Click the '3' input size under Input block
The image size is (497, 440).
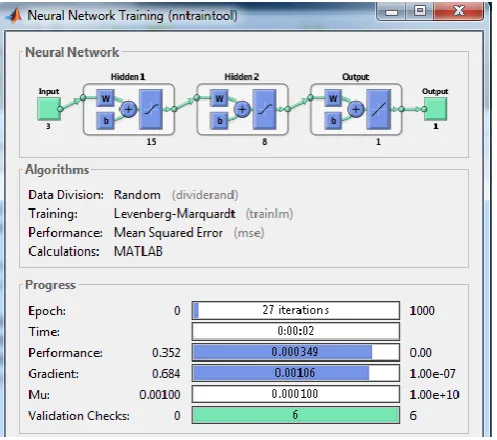(x=48, y=126)
